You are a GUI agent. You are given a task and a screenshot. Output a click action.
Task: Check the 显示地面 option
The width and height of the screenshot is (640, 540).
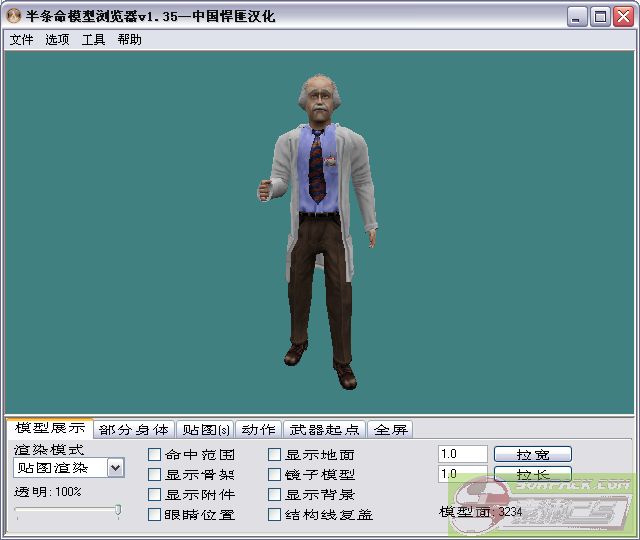tap(275, 455)
